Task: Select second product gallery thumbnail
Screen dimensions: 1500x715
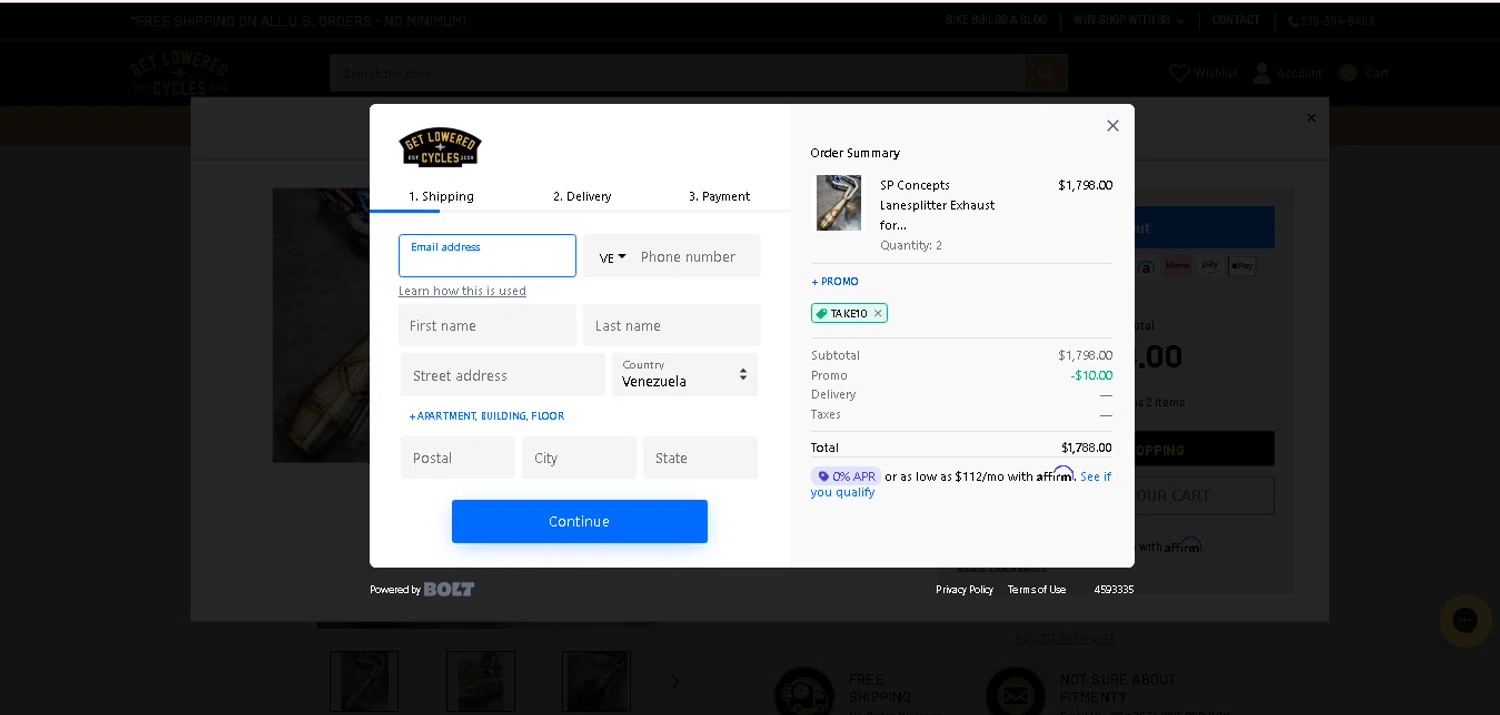Action: pos(480,681)
